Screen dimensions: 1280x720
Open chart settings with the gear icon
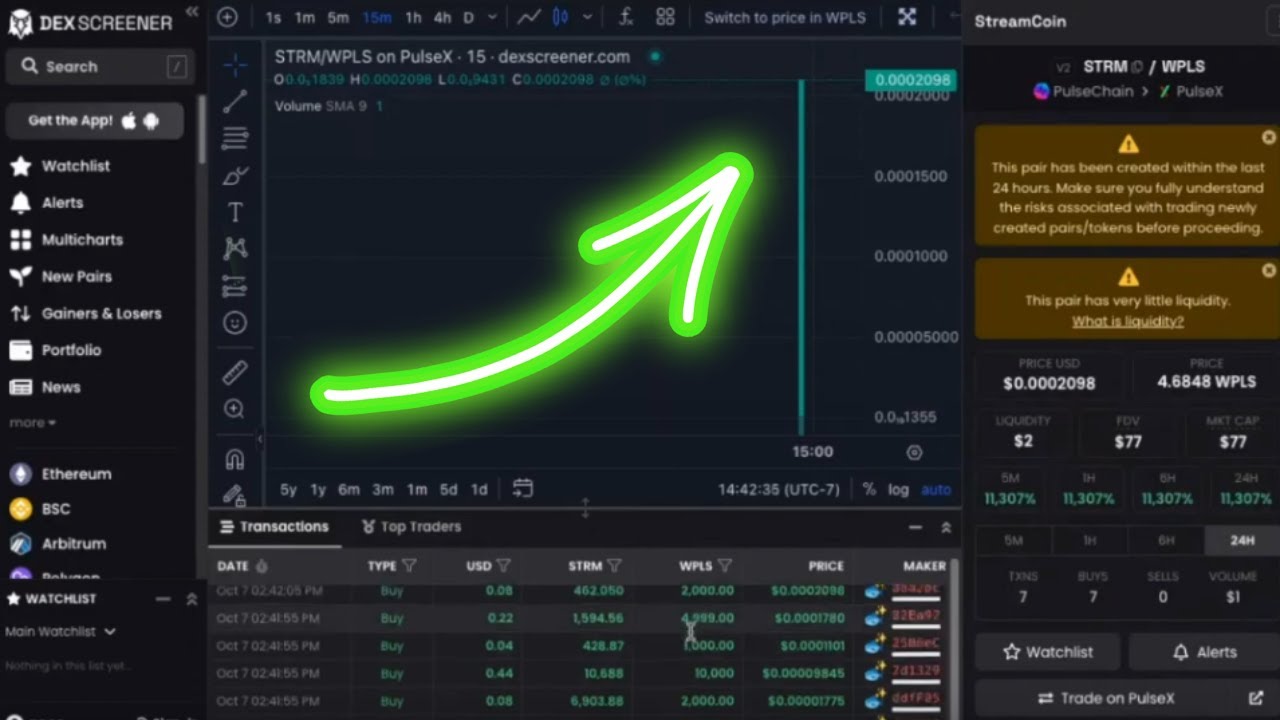(914, 452)
